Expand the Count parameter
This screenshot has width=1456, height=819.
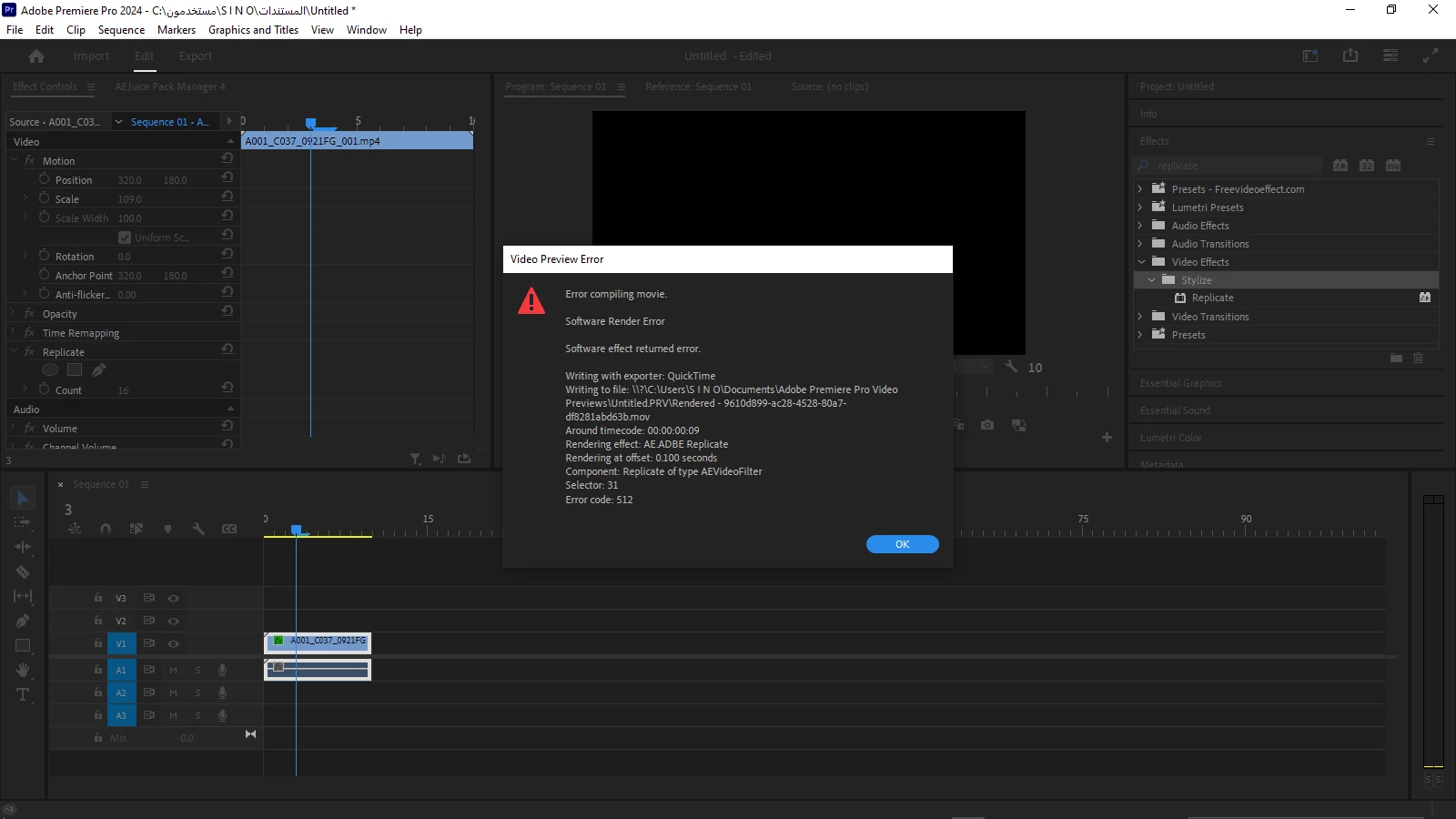[25, 389]
